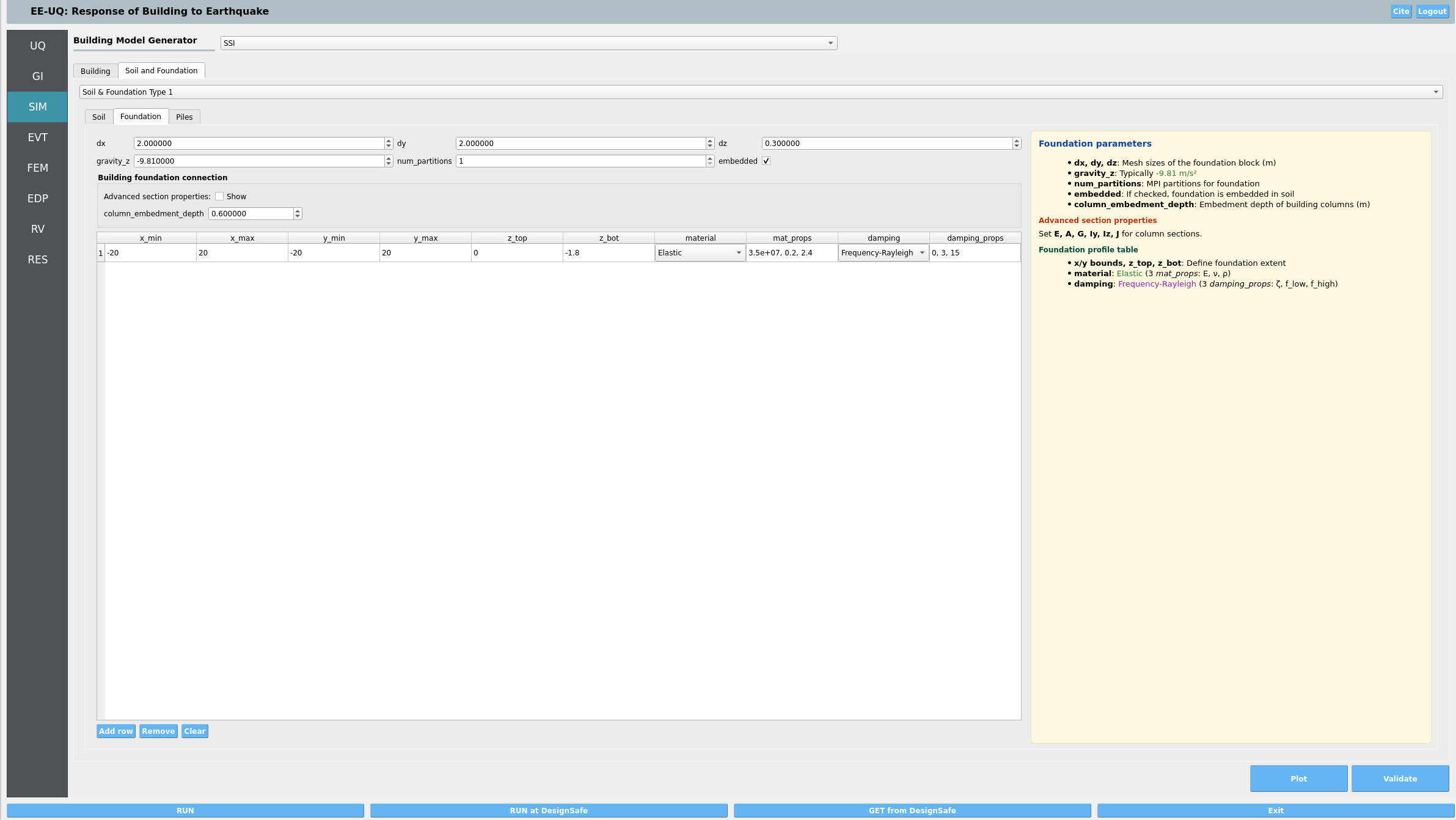1456x820 pixels.
Task: Click the mat_props cell in row 1
Action: pyautogui.click(x=791, y=253)
